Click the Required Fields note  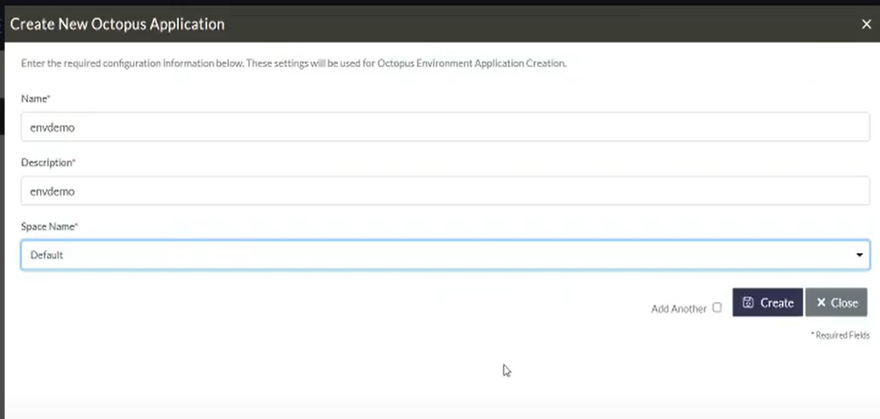click(840, 335)
